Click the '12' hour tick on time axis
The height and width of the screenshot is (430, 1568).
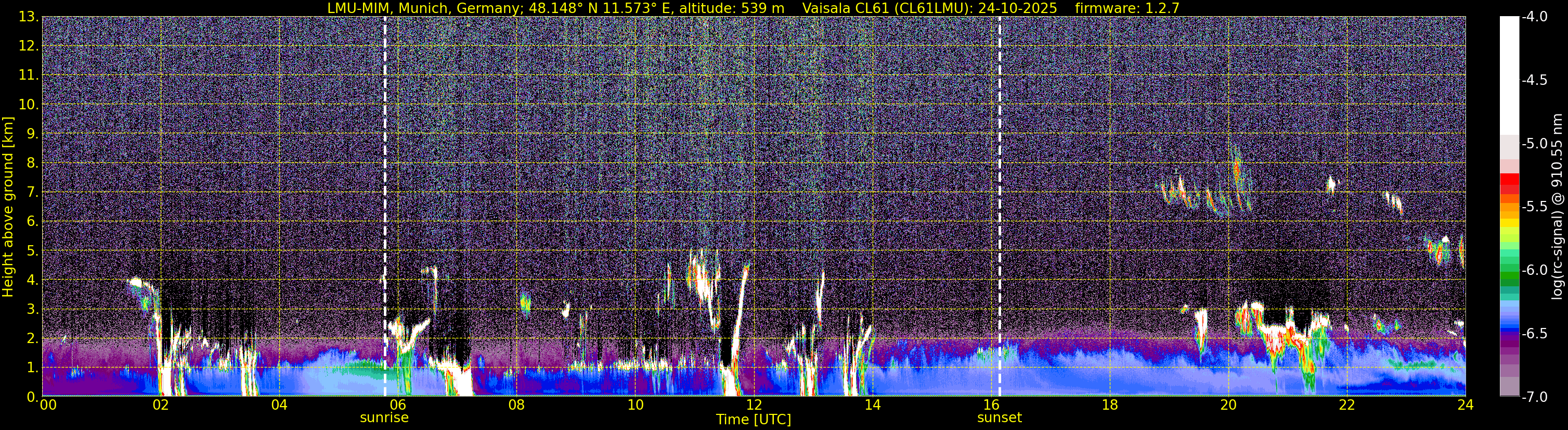(754, 405)
